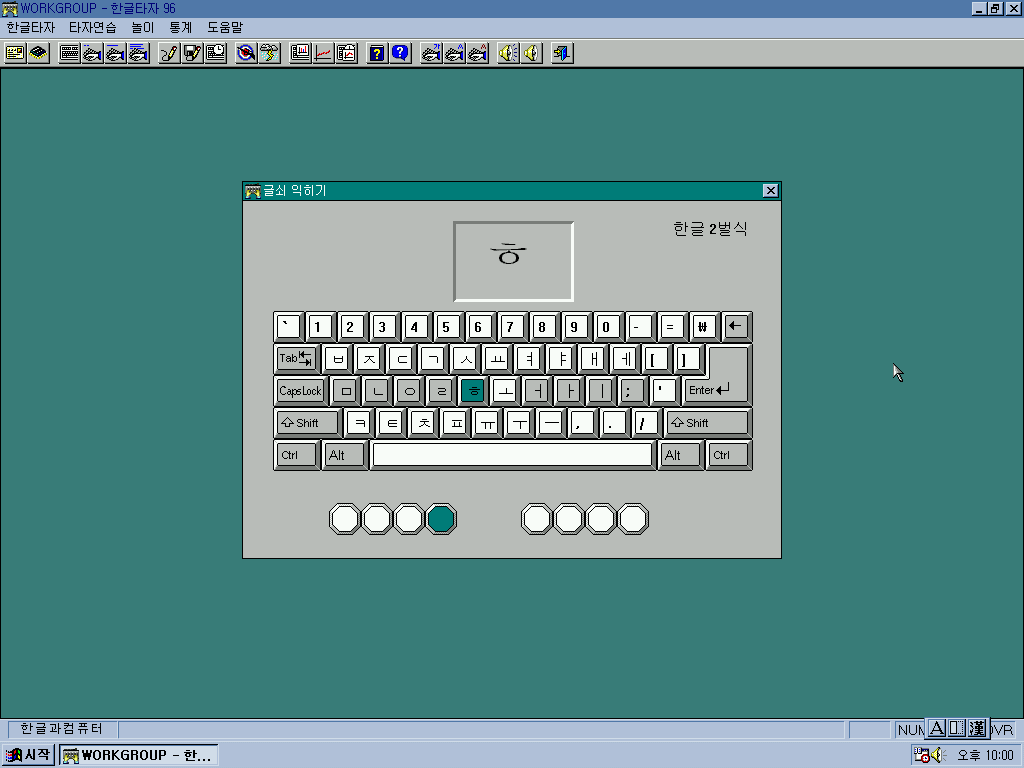Open the 도움말 menu
This screenshot has width=1024, height=768.
click(x=225, y=27)
